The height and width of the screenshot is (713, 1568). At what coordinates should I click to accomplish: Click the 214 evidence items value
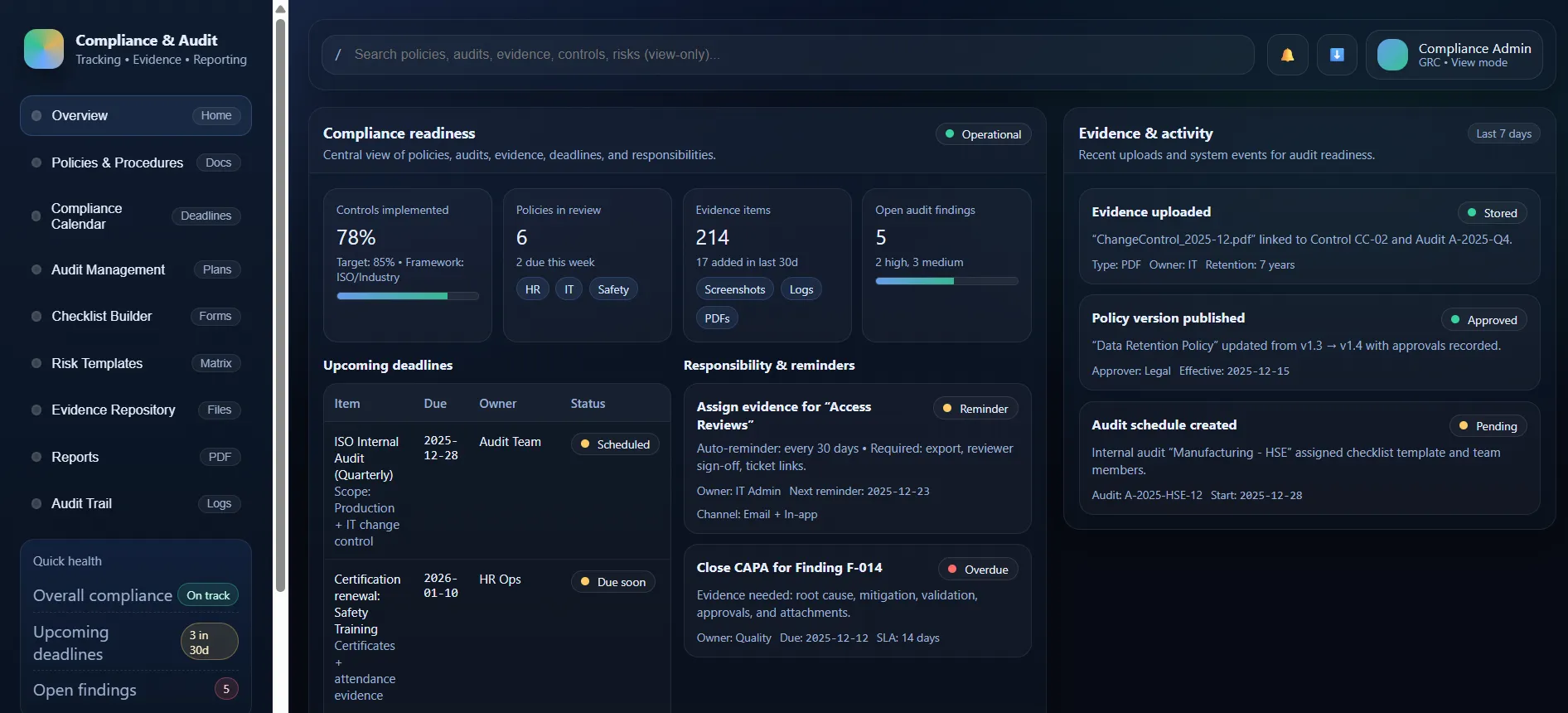713,238
